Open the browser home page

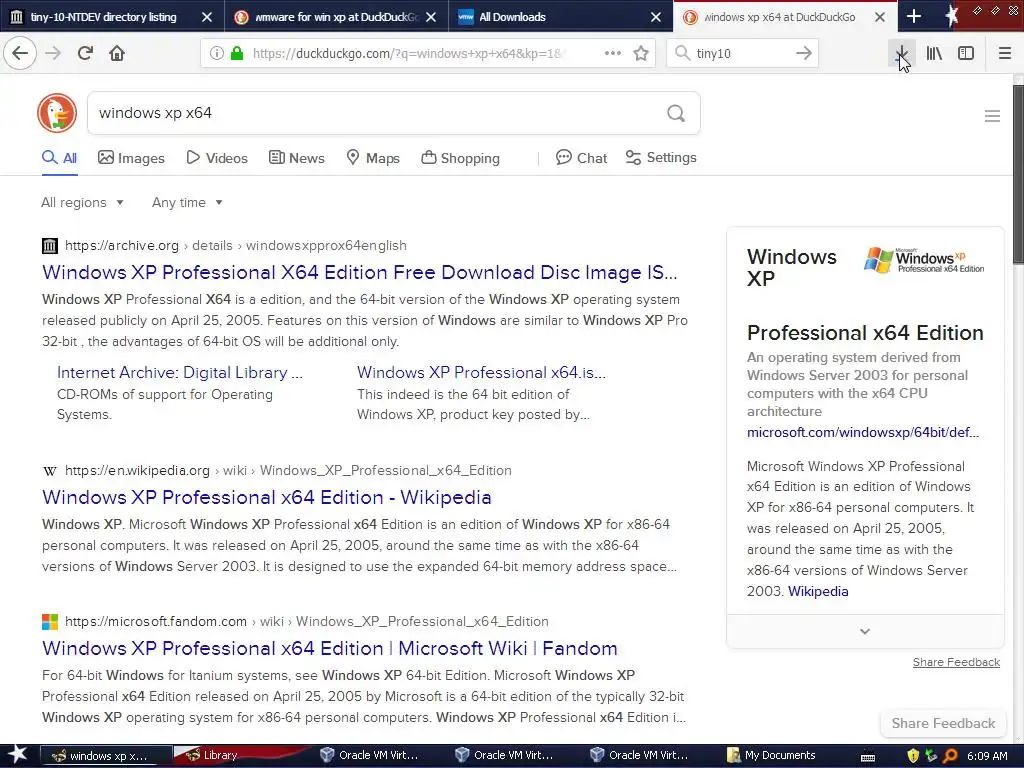[117, 53]
